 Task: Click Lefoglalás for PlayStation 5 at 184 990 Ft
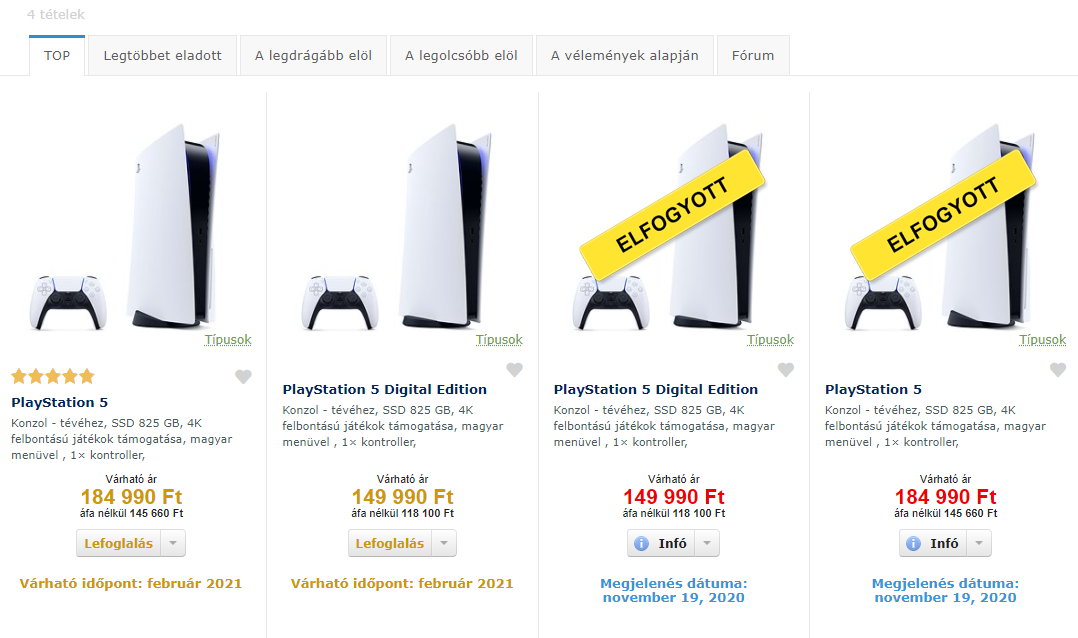coord(119,544)
